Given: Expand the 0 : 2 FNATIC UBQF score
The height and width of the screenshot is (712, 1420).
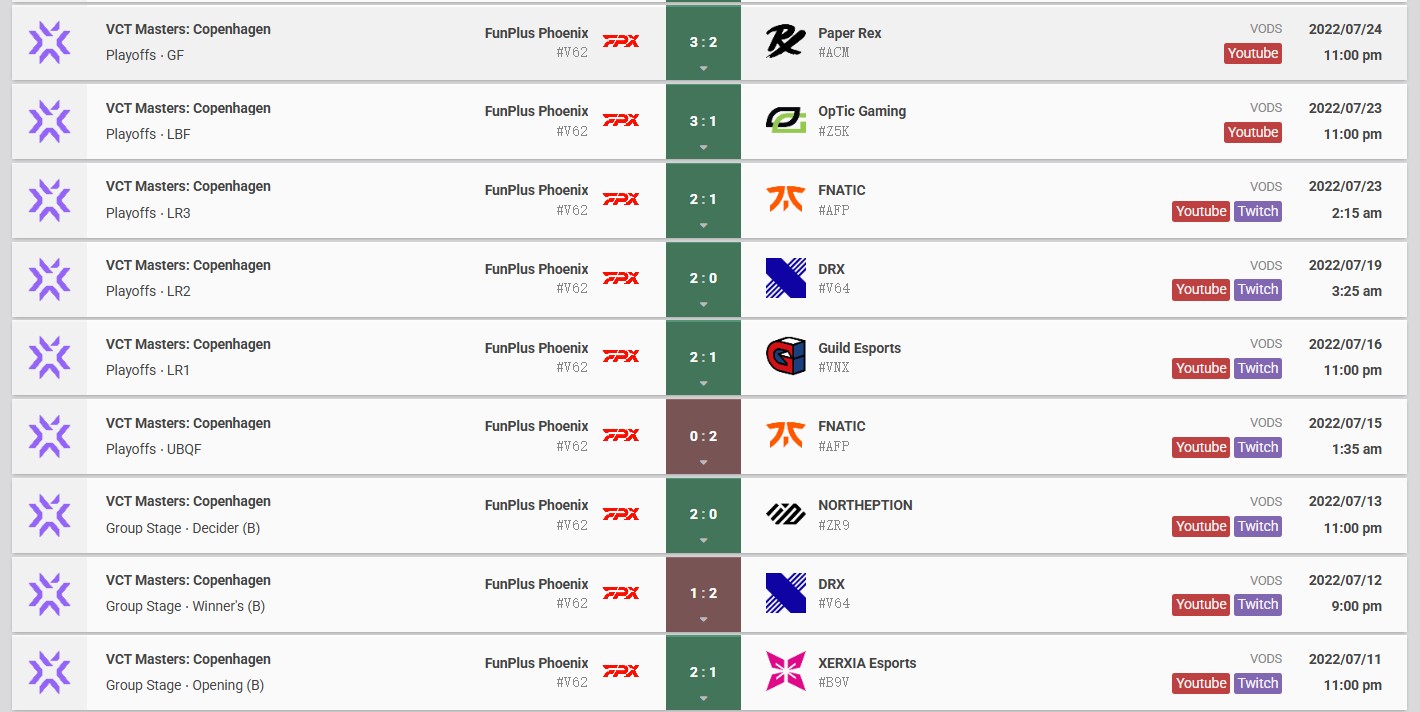Looking at the screenshot, I should click(703, 436).
